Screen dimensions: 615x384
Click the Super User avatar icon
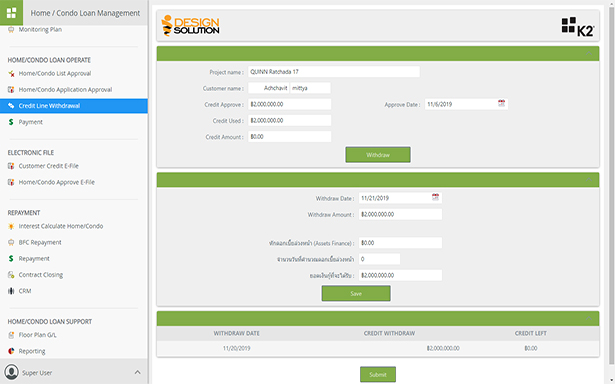11,372
